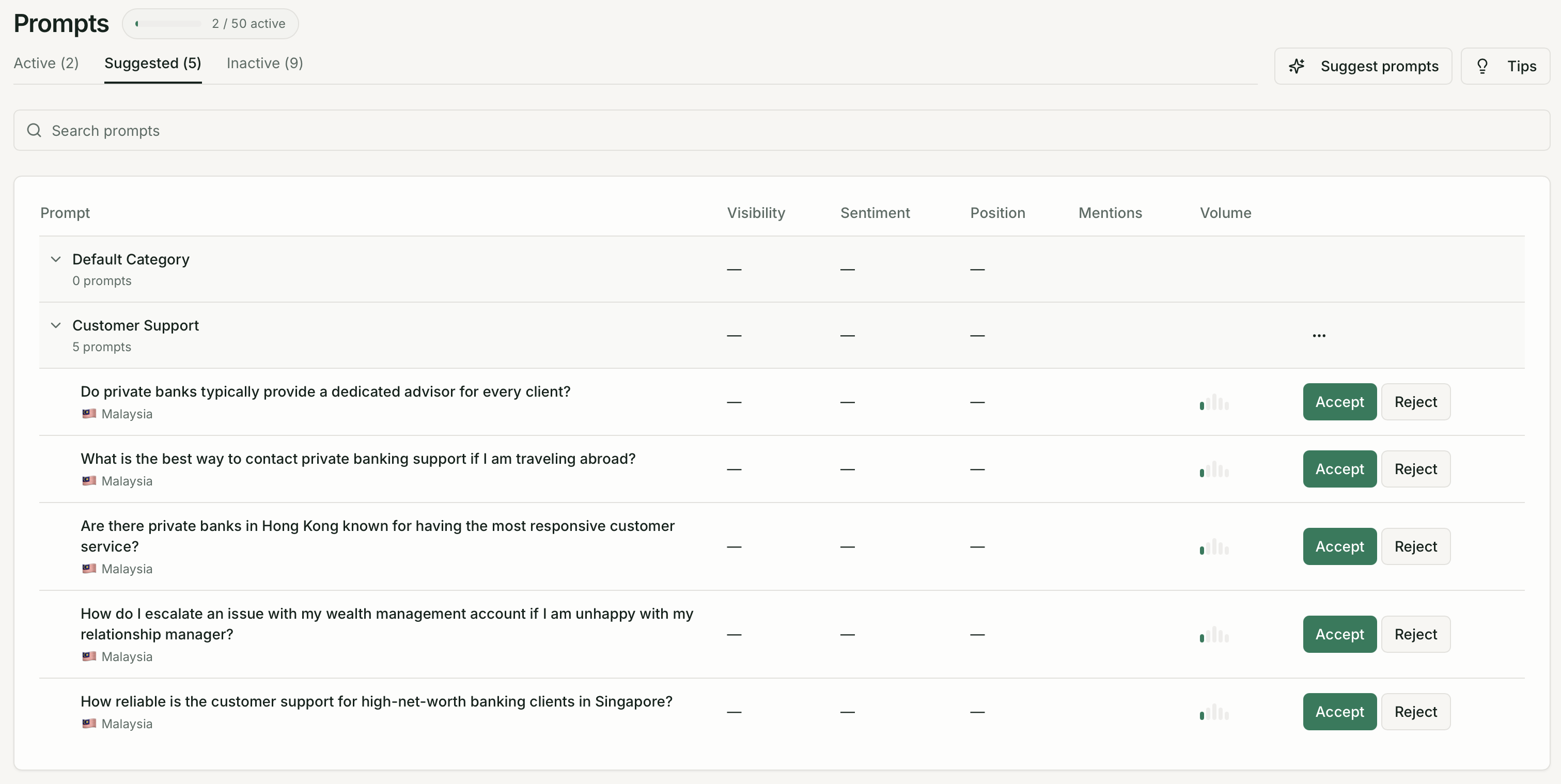Reject the escalate issue prompt
Image resolution: width=1561 pixels, height=784 pixels.
click(1415, 634)
